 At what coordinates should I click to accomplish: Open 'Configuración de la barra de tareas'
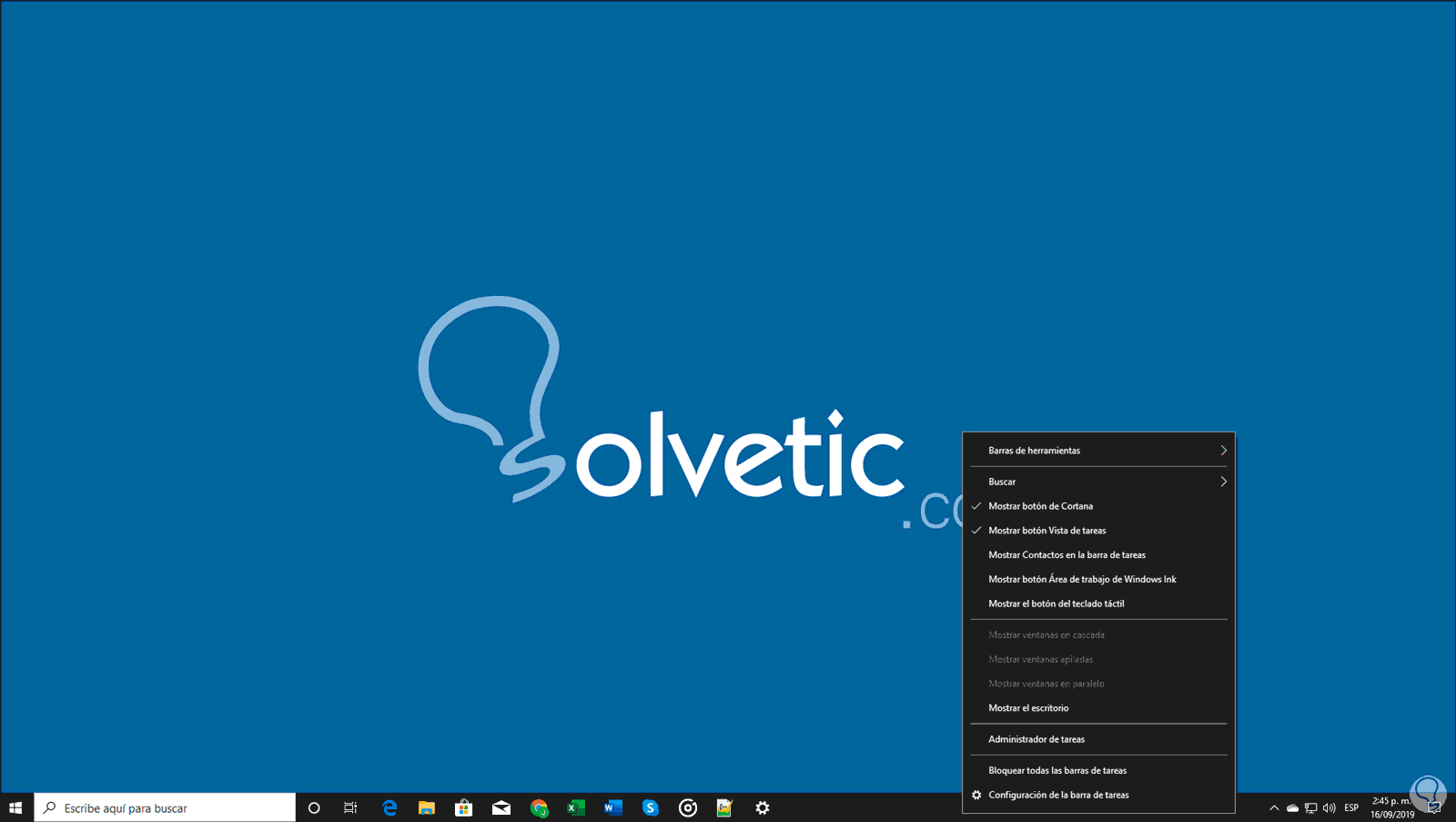[1098, 796]
